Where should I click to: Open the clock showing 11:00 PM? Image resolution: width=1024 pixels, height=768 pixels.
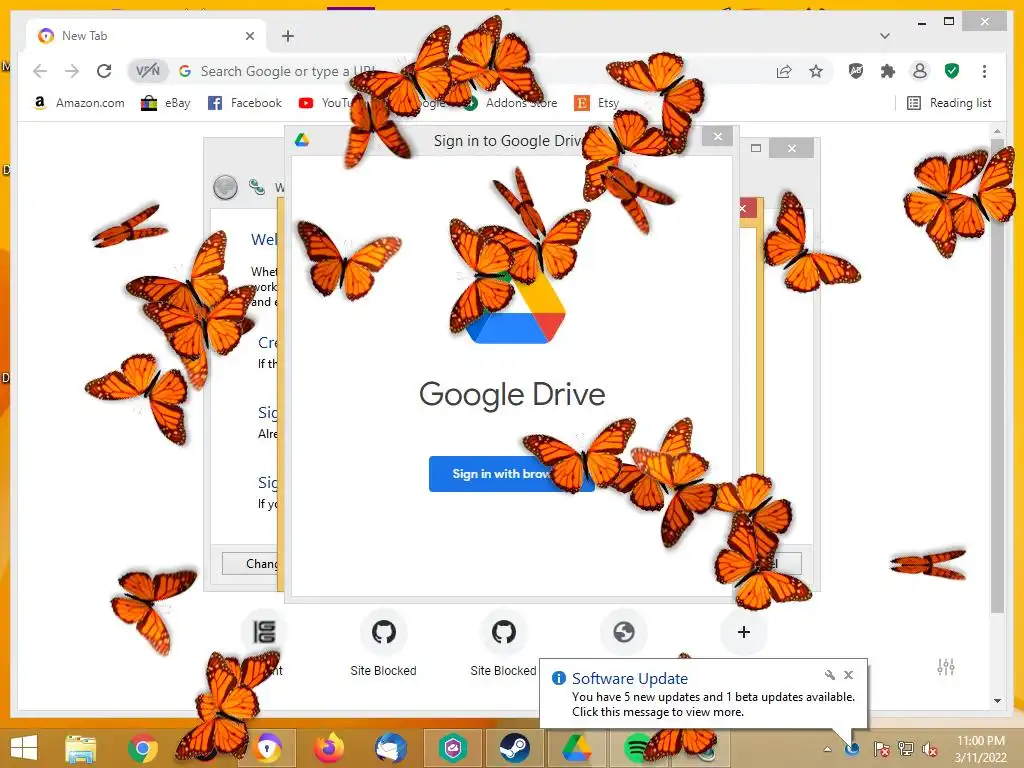click(x=980, y=749)
